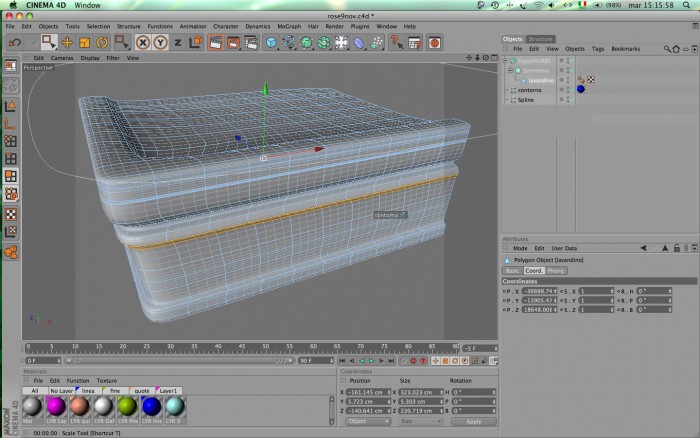Viewport: 700px width, 438px height.
Task: Select the Scale tool
Action: click(x=84, y=43)
